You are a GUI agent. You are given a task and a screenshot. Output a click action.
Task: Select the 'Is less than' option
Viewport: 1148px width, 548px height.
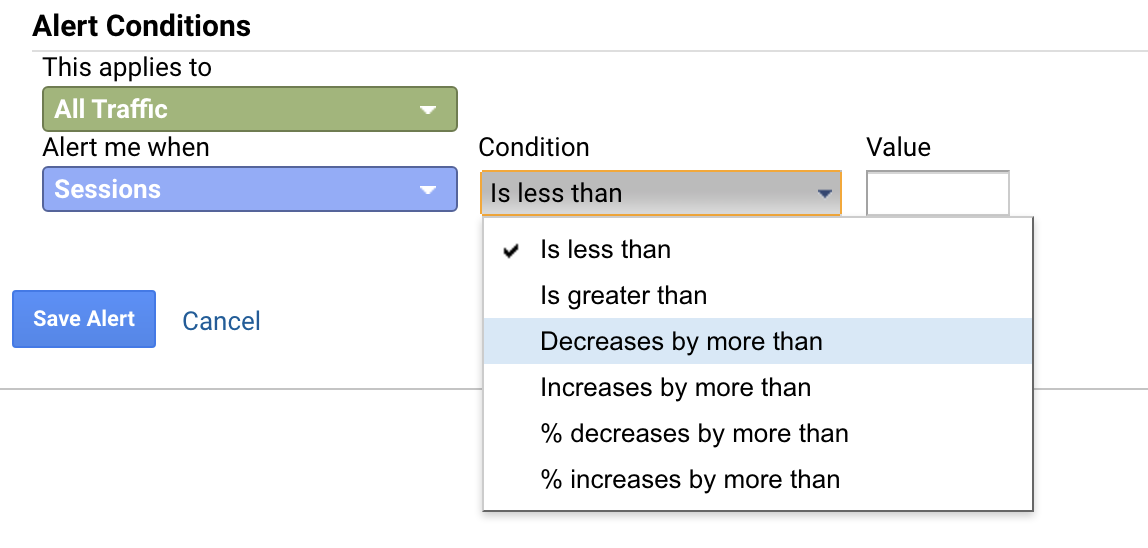(x=605, y=250)
